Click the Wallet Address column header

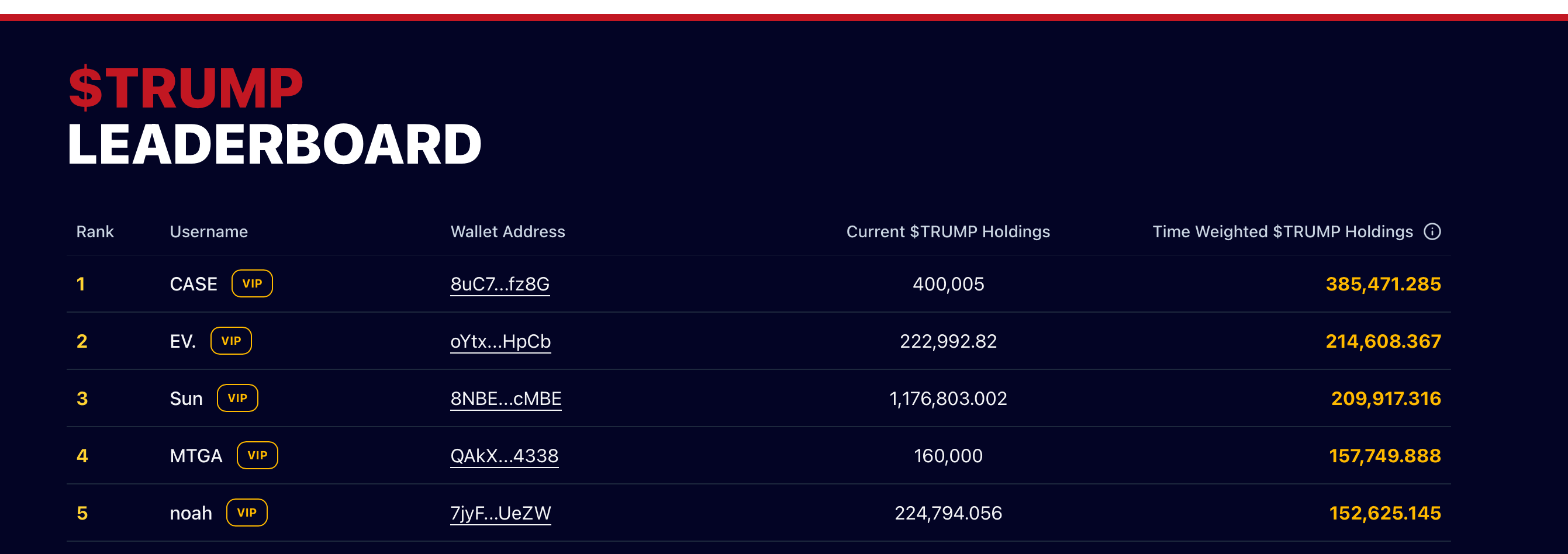507,231
